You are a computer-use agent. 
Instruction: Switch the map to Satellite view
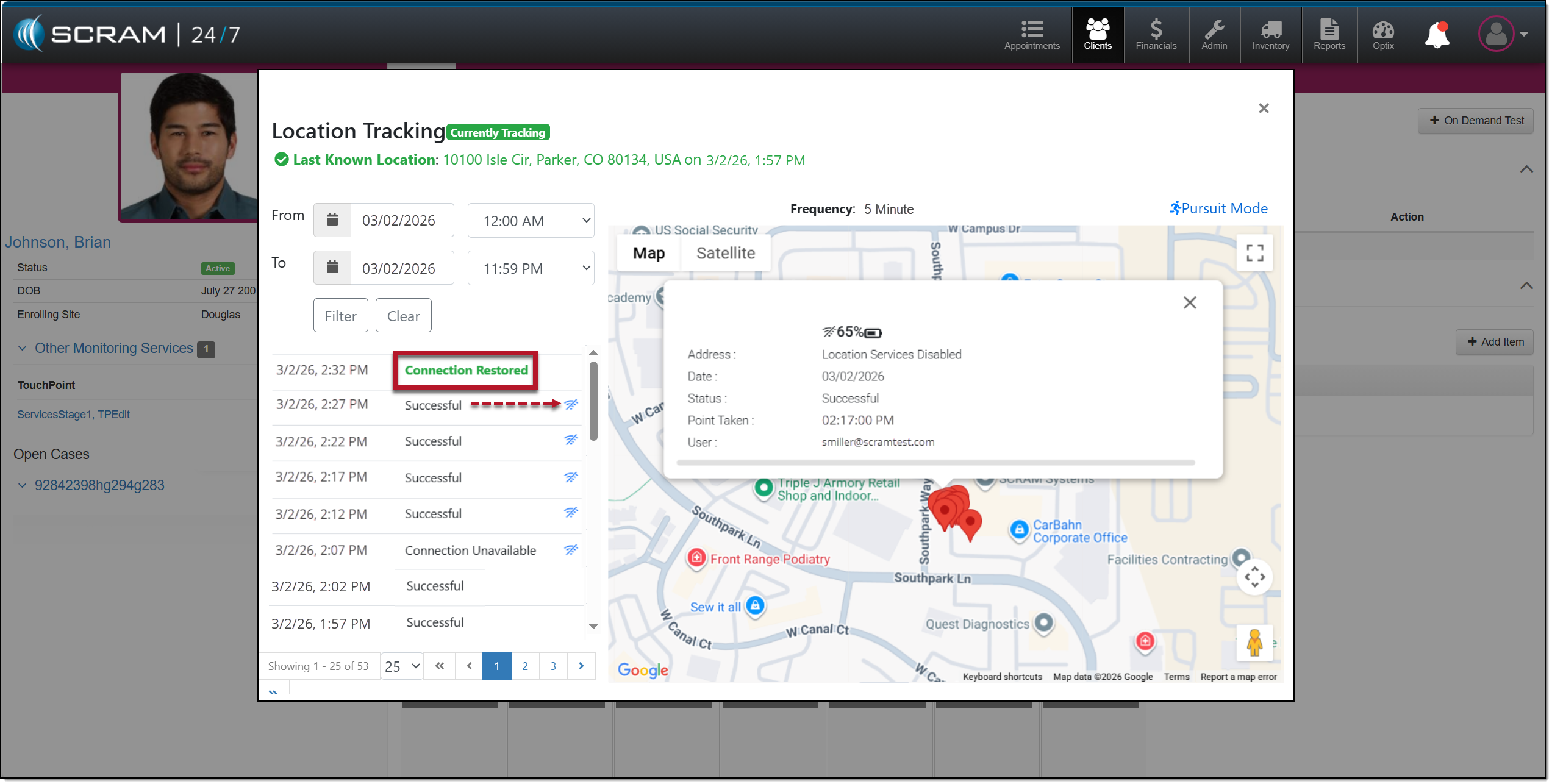point(726,253)
